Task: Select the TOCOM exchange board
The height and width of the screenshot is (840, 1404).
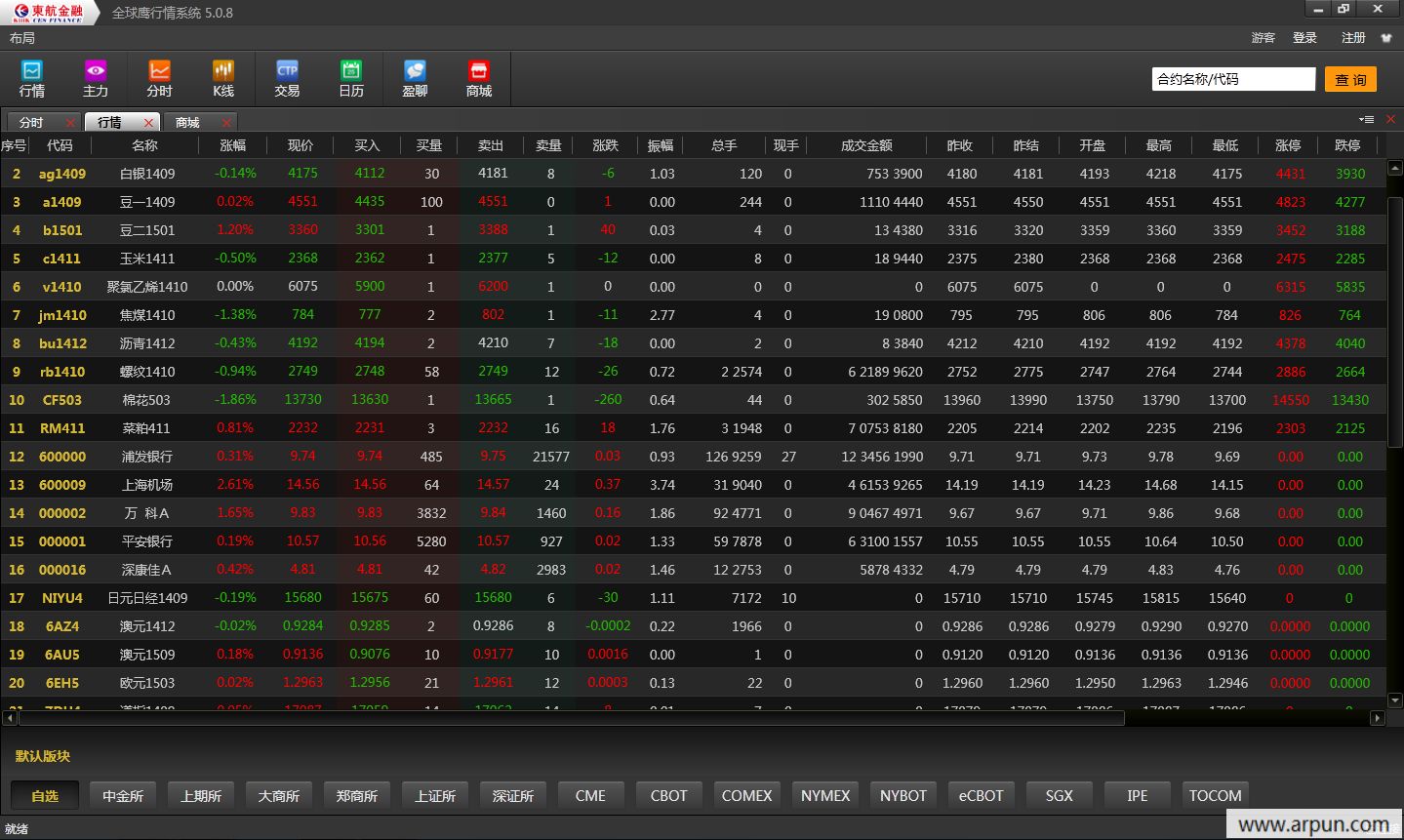Action: (x=1216, y=796)
